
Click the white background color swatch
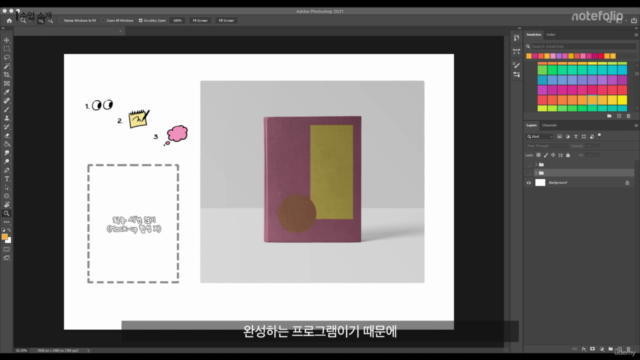coord(9,240)
